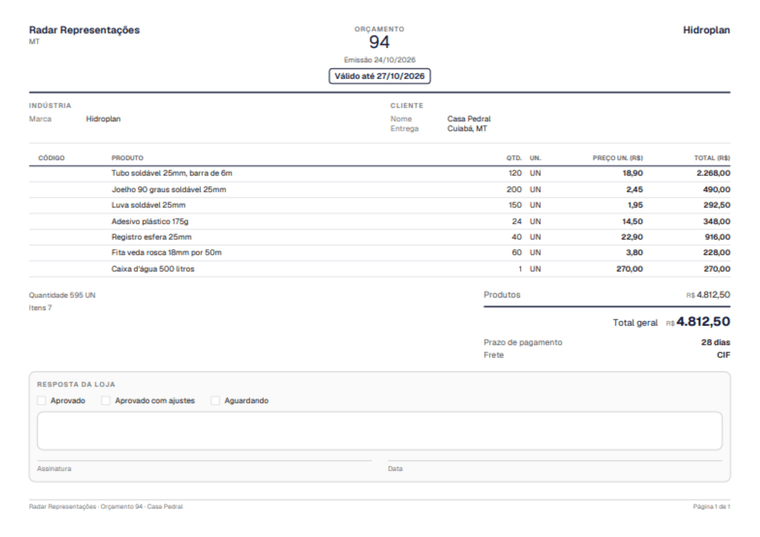Check the Aprovado com ajustes checkbox

(106, 400)
